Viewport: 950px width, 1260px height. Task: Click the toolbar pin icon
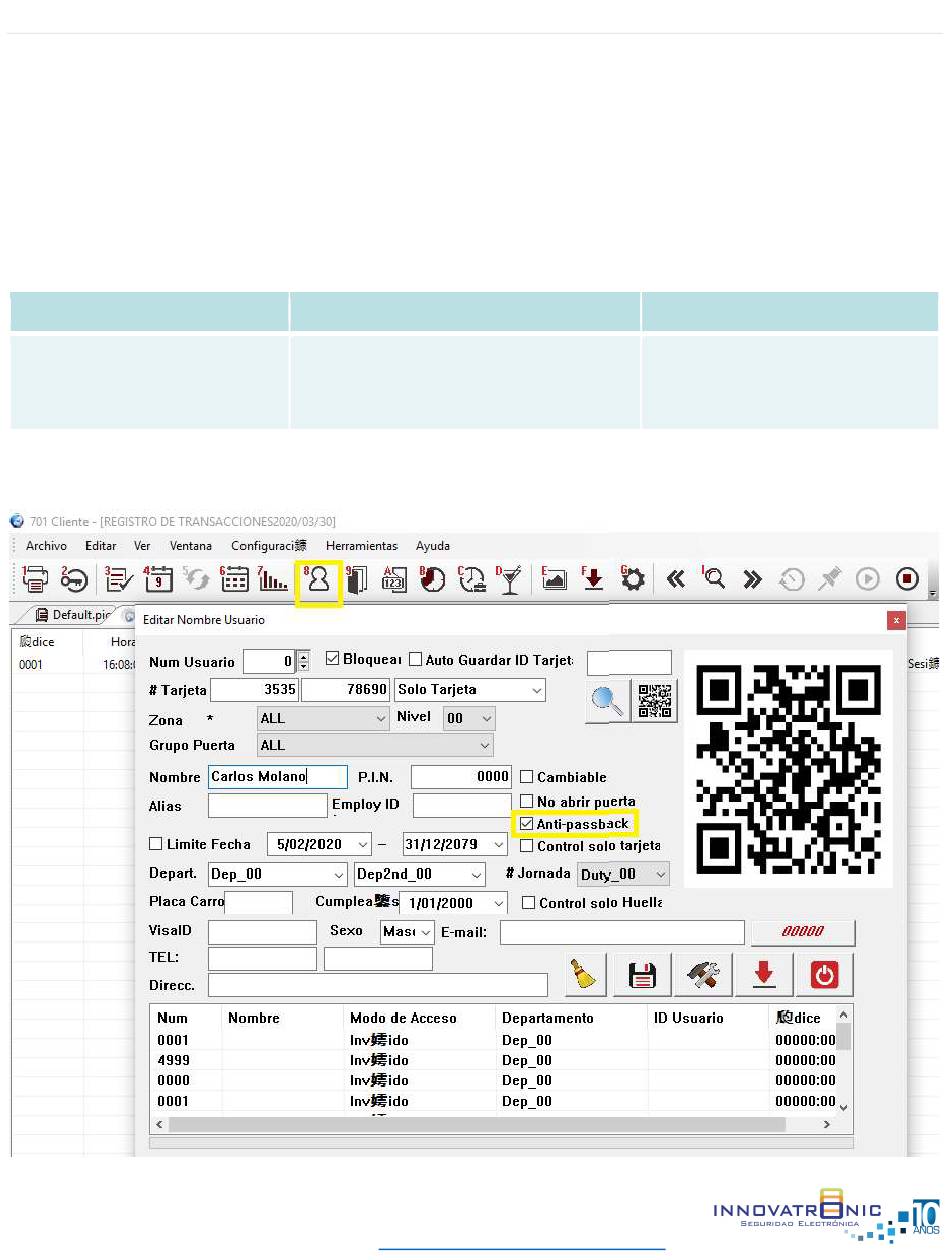point(829,580)
